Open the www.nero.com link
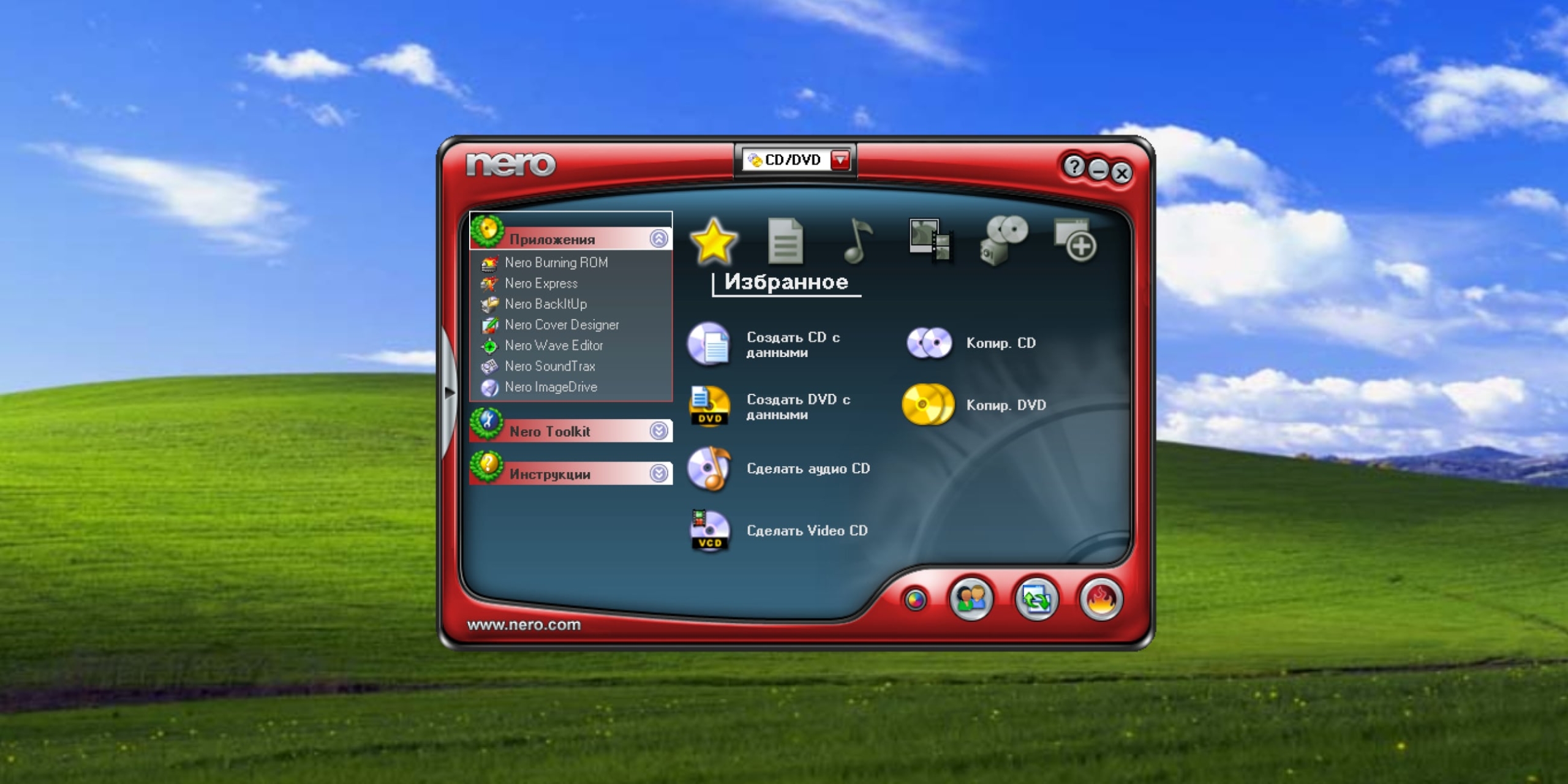1568x784 pixels. click(524, 625)
